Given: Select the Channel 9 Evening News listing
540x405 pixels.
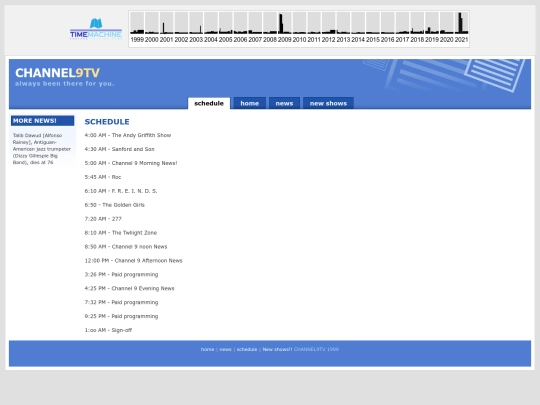Looking at the screenshot, I should [129, 288].
